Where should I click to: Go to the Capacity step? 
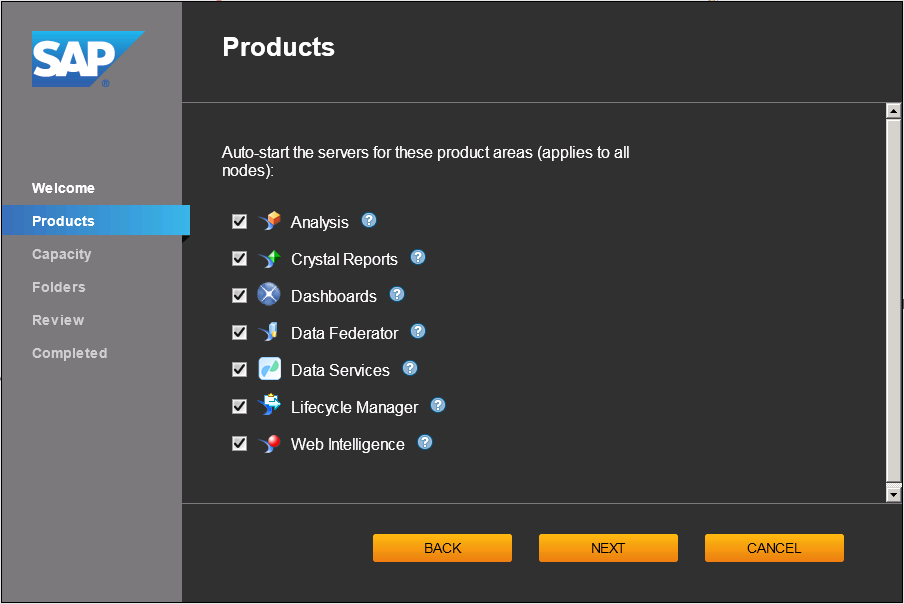point(62,254)
